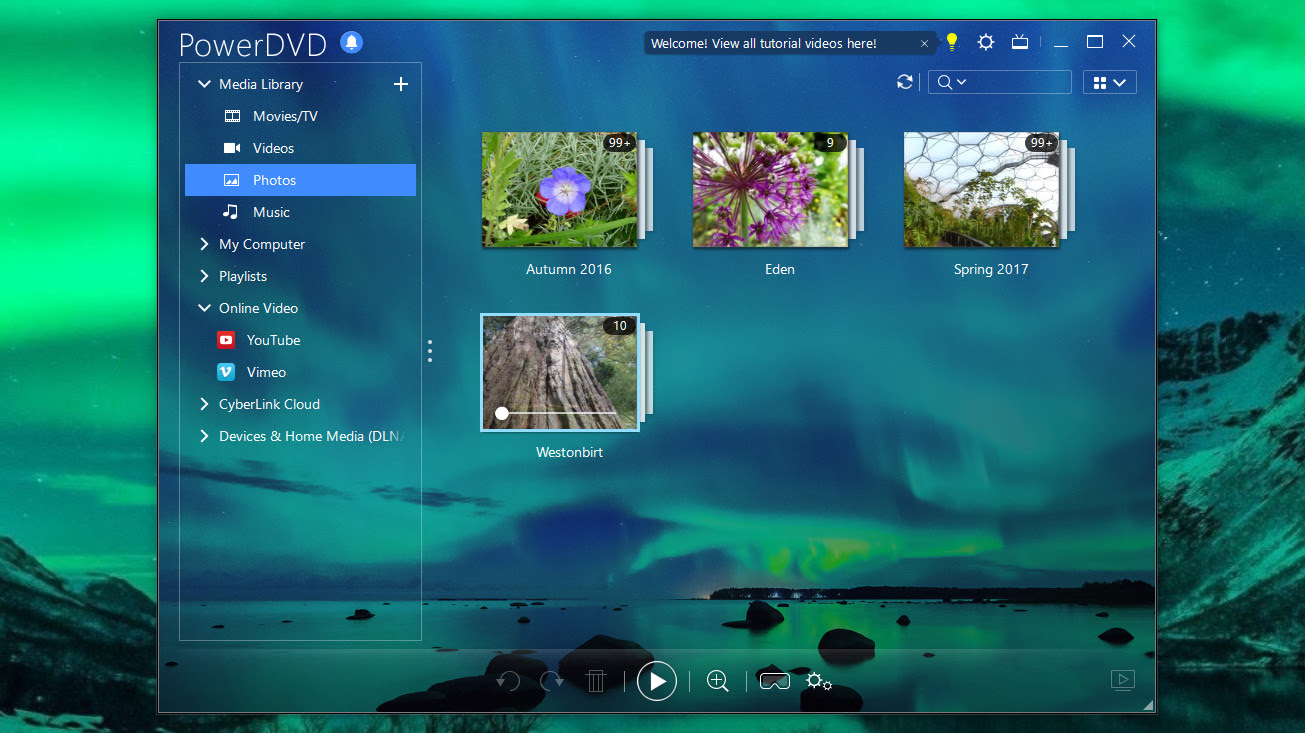Open the Spring 2017 album thumbnail

[982, 190]
